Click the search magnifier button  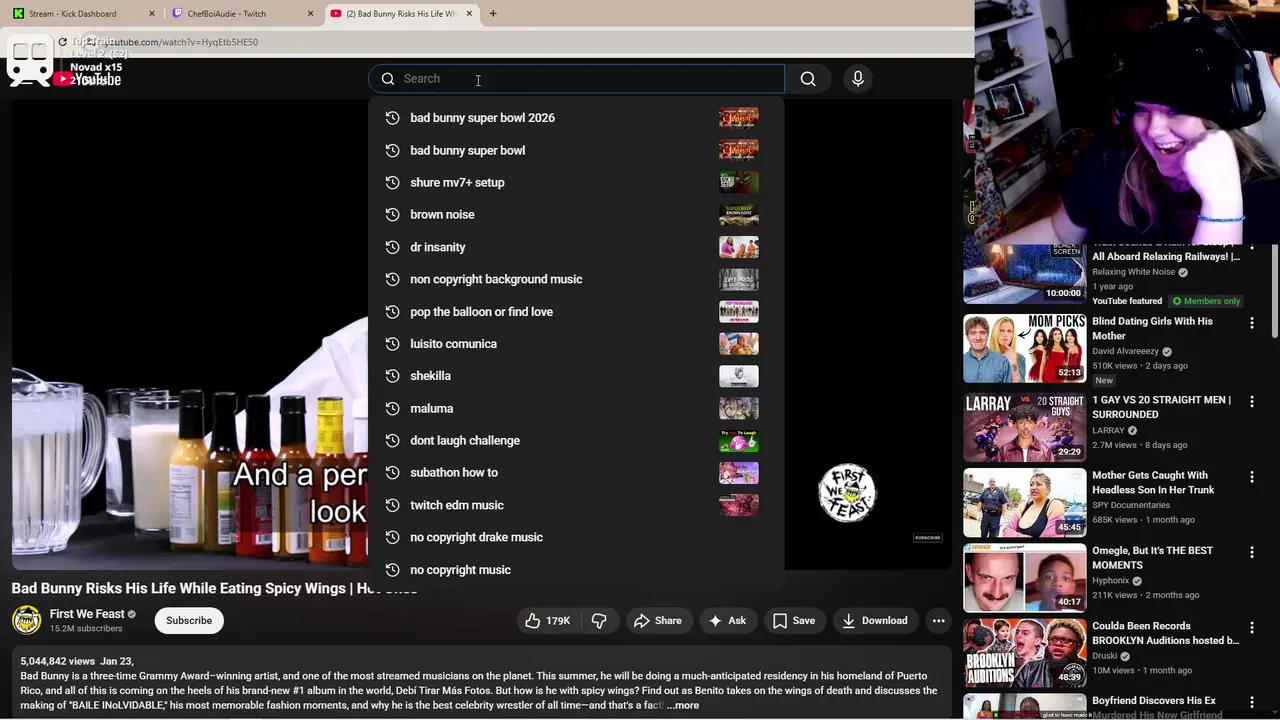(x=808, y=79)
